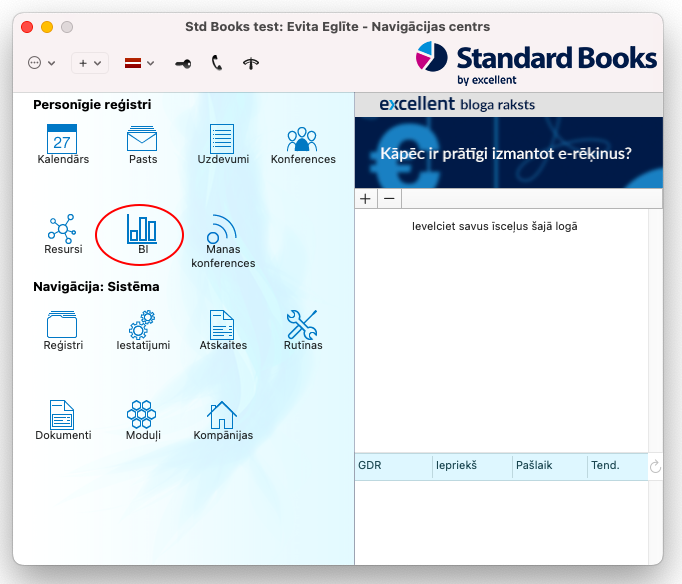The width and height of the screenshot is (682, 584).
Task: Open Iestatījumi settings gears
Action: pyautogui.click(x=142, y=324)
